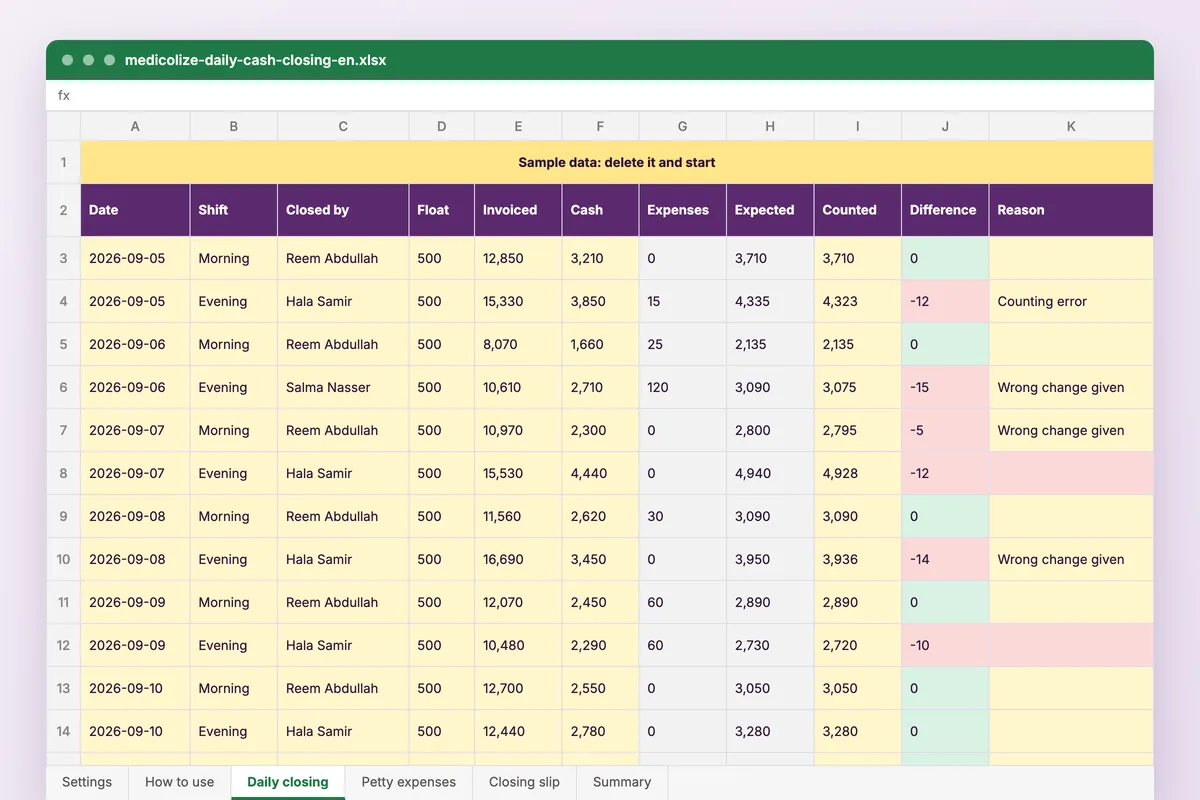This screenshot has height=800, width=1200.
Task: Select column K header
Action: click(x=1071, y=126)
